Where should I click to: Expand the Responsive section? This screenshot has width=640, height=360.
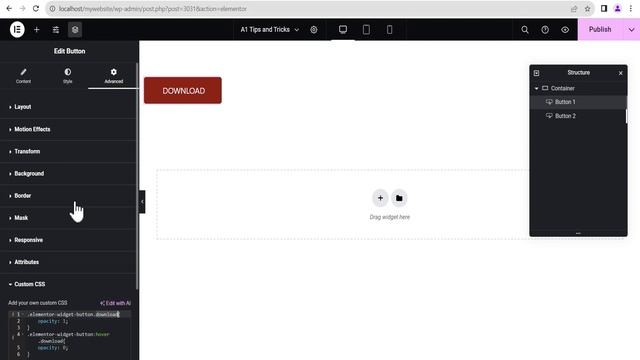click(x=69, y=240)
